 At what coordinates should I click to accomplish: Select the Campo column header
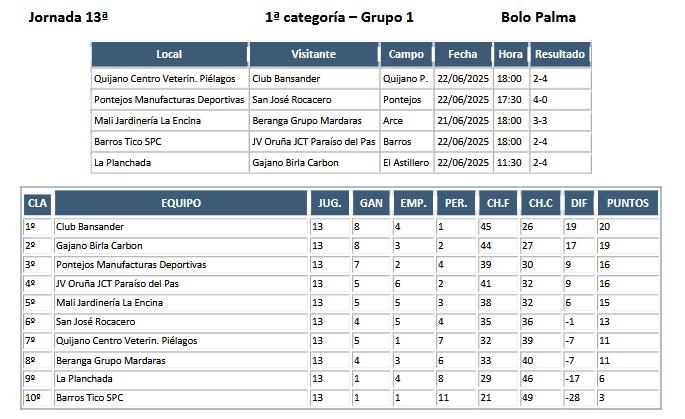(406, 54)
